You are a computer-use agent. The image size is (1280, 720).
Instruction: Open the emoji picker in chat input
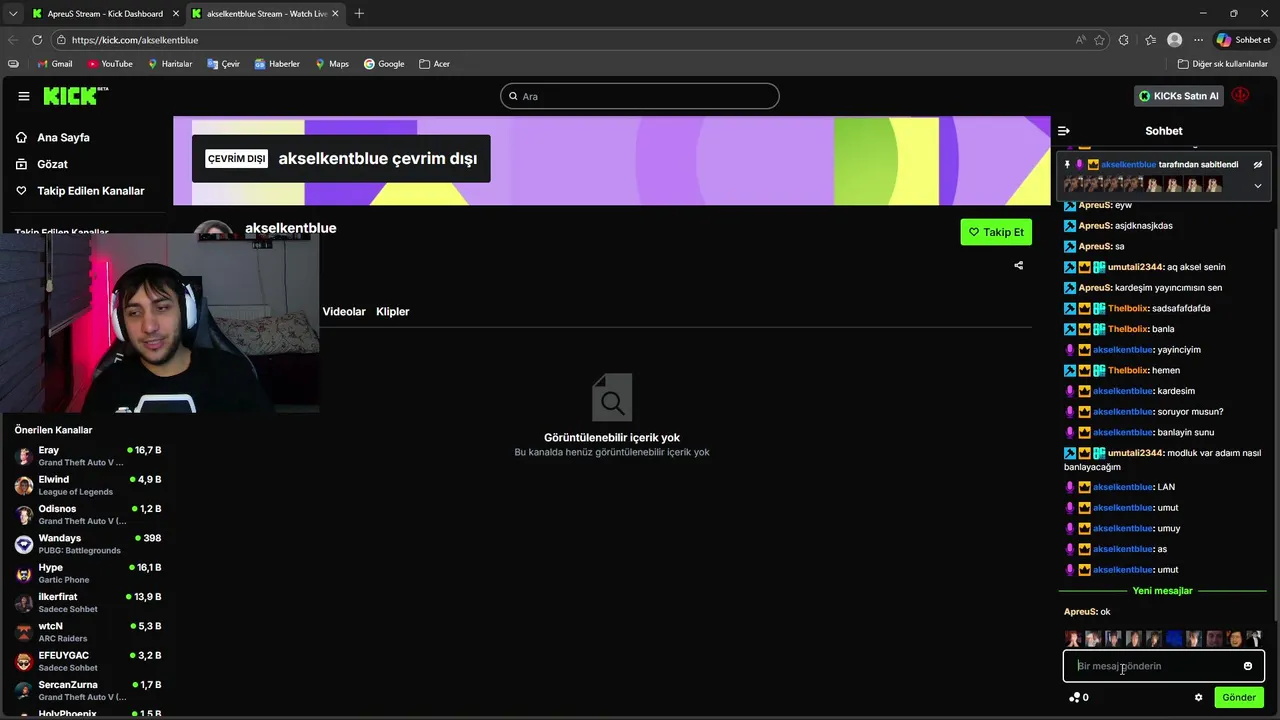click(1248, 666)
